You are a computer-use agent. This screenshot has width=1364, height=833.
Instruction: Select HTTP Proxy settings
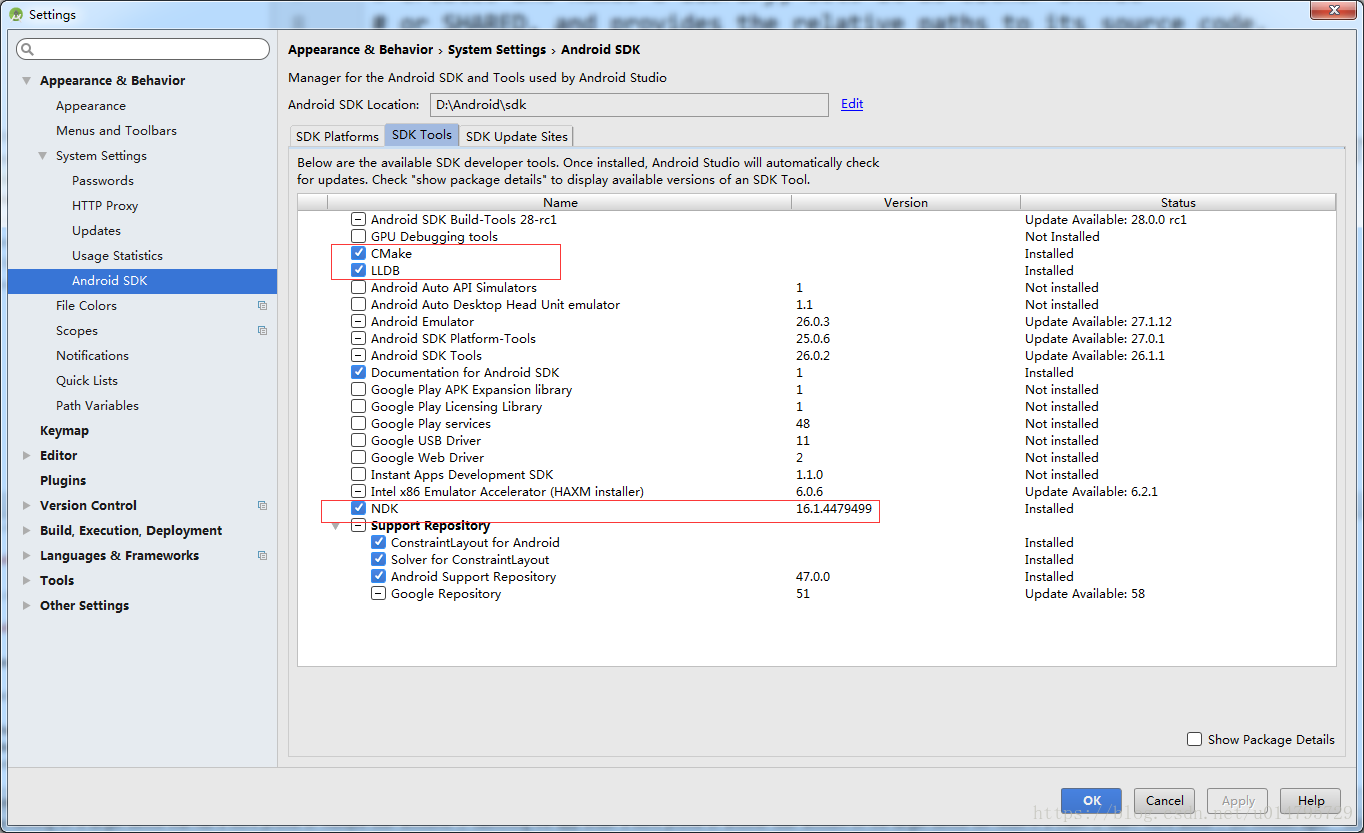click(105, 206)
